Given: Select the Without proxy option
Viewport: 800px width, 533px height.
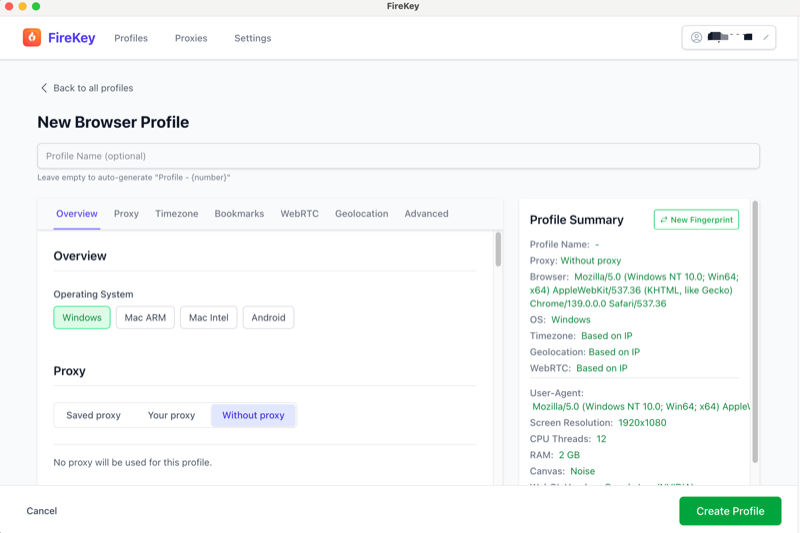Looking at the screenshot, I should click(x=253, y=415).
